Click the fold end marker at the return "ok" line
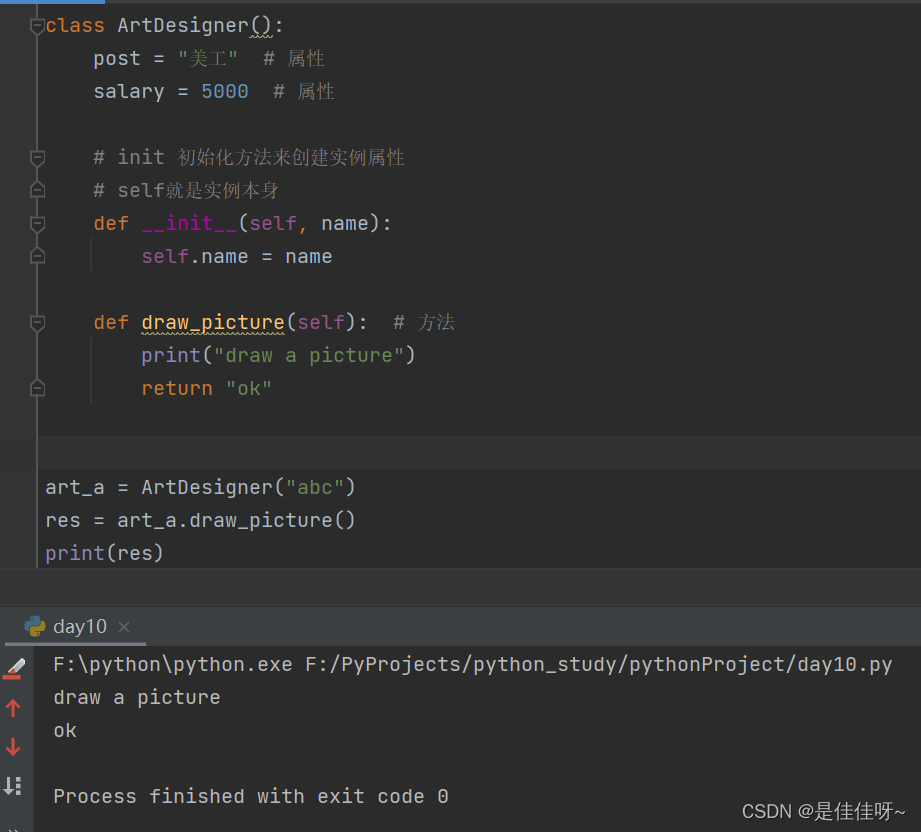 pos(37,388)
